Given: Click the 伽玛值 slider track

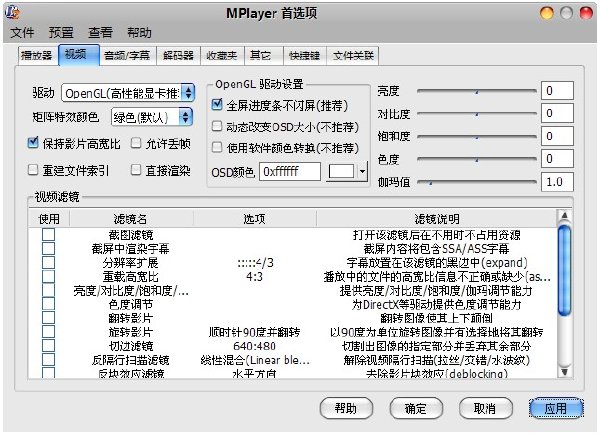Looking at the screenshot, I should pyautogui.click(x=476, y=182).
